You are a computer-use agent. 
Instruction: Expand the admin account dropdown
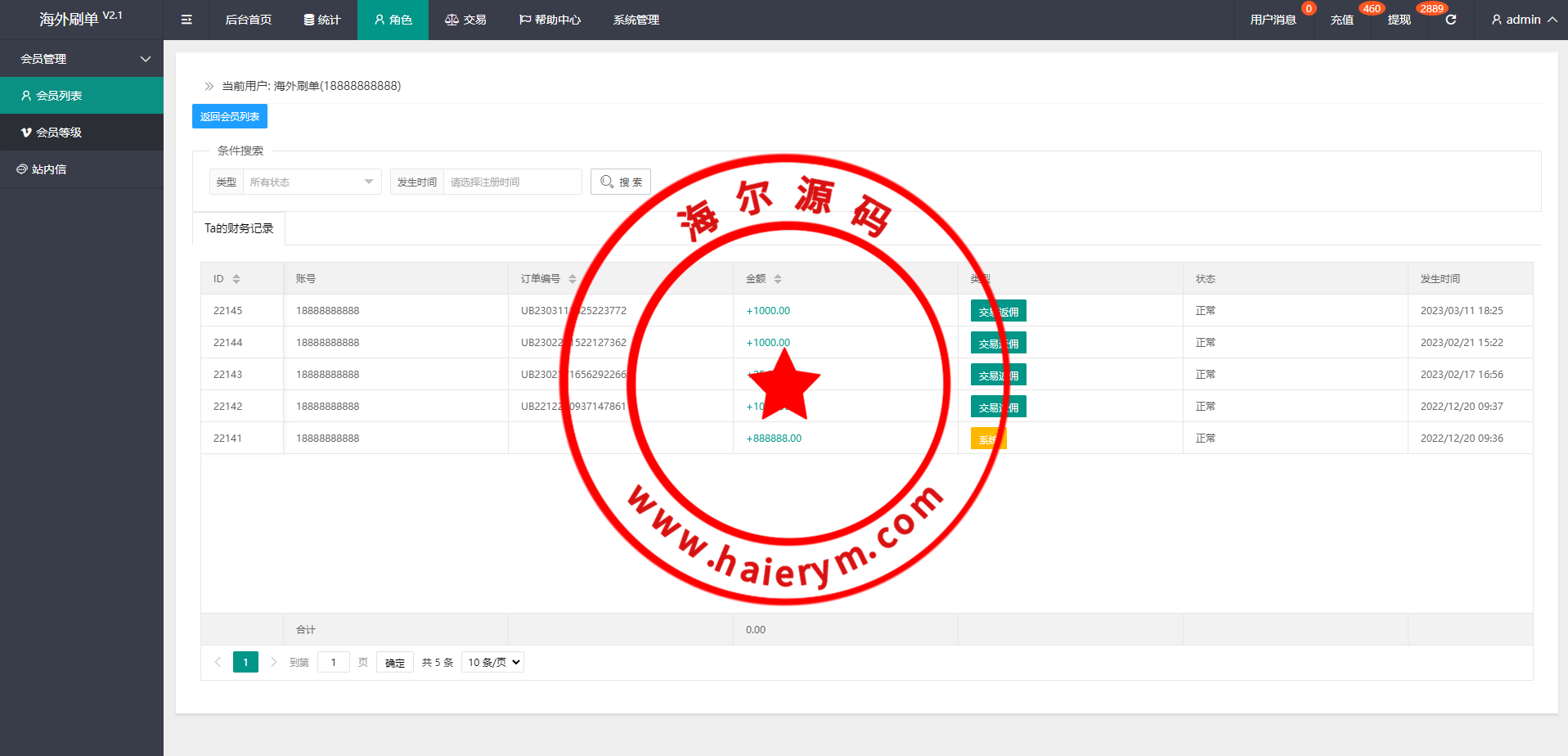[x=1524, y=20]
